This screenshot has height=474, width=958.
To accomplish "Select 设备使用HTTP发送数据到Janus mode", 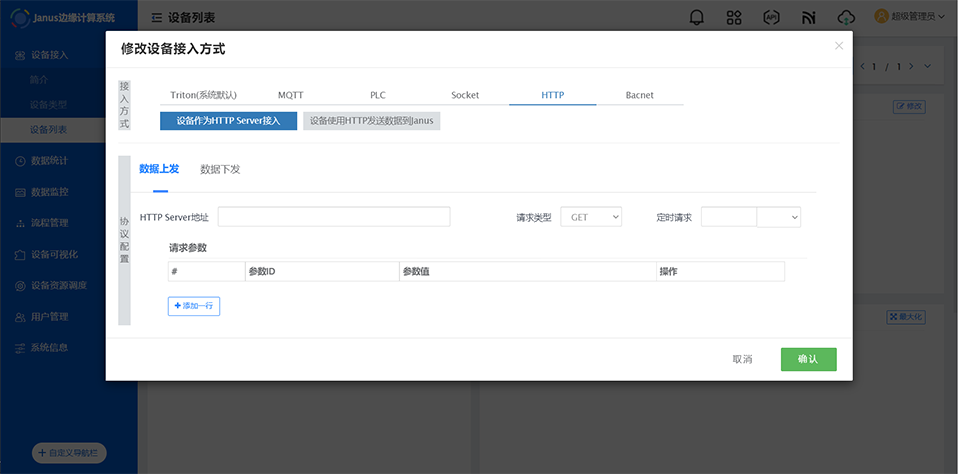I will 372,121.
